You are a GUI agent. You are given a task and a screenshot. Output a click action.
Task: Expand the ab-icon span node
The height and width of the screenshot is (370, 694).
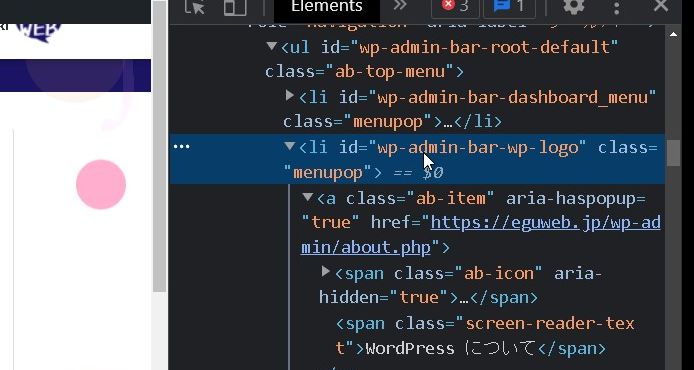tap(326, 271)
